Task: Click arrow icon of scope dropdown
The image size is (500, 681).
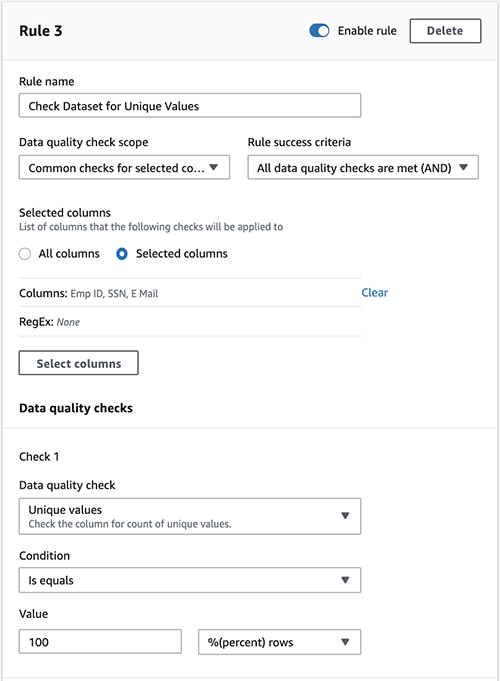Action: pos(213,167)
